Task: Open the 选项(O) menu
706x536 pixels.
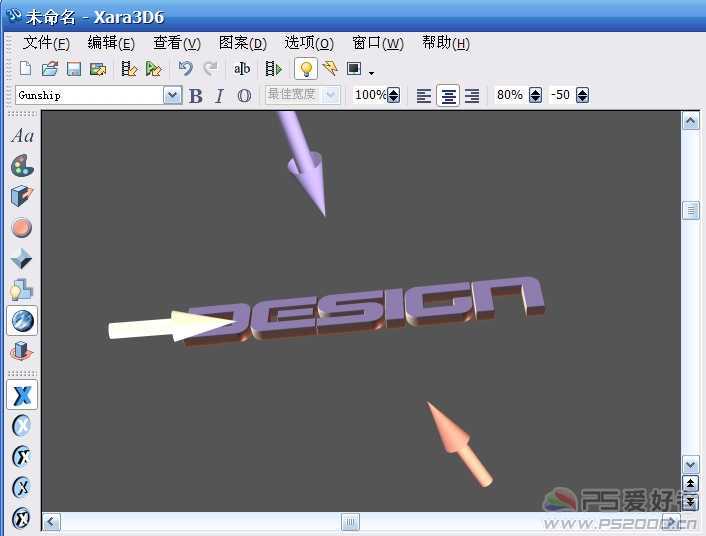Action: coord(309,43)
